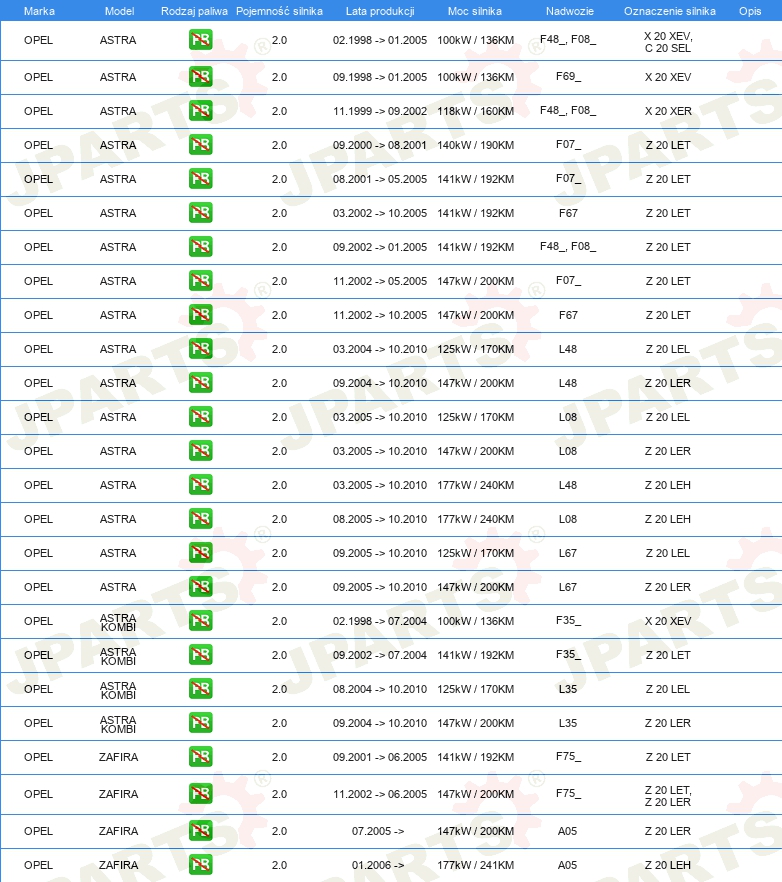Click the date range 08.2004 -> 10.2010
Image resolution: width=782 pixels, height=882 pixels.
(x=380, y=689)
